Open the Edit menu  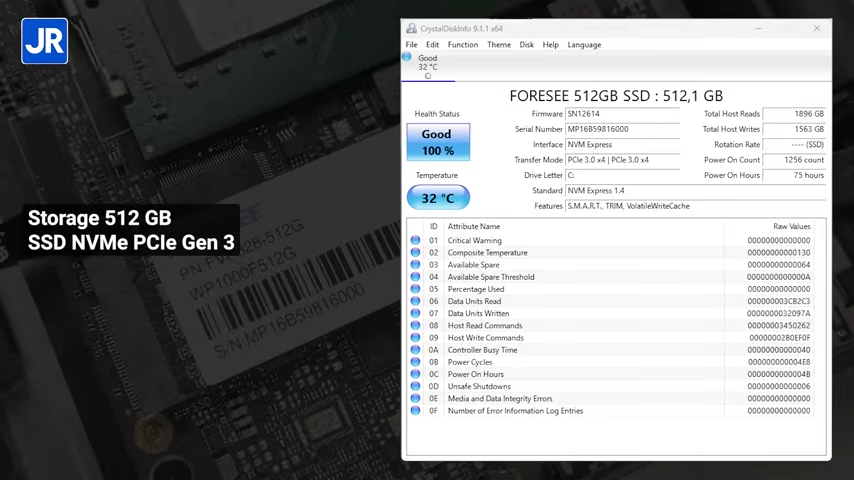tap(432, 45)
